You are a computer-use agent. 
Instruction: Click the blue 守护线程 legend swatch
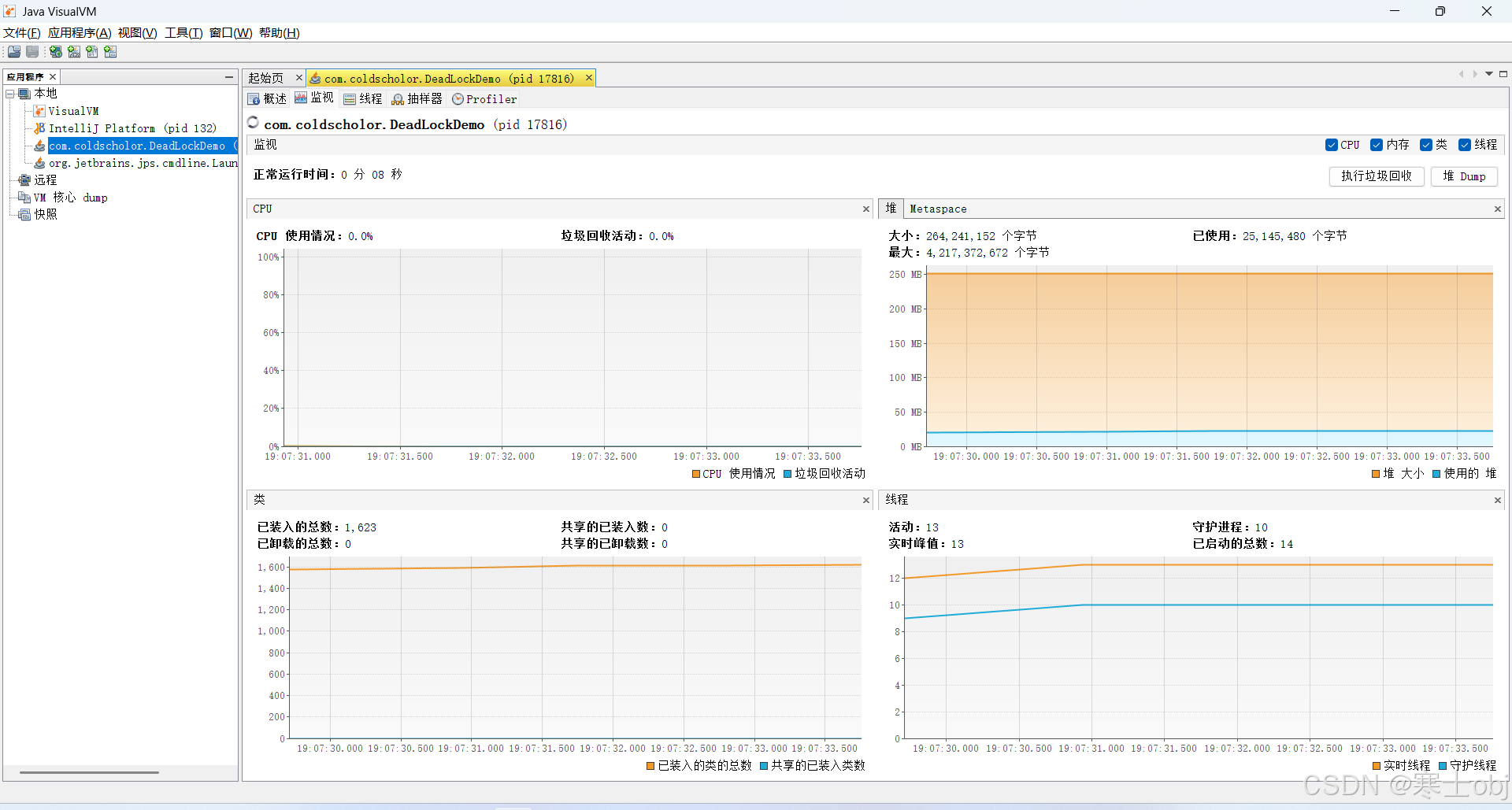click(1443, 766)
